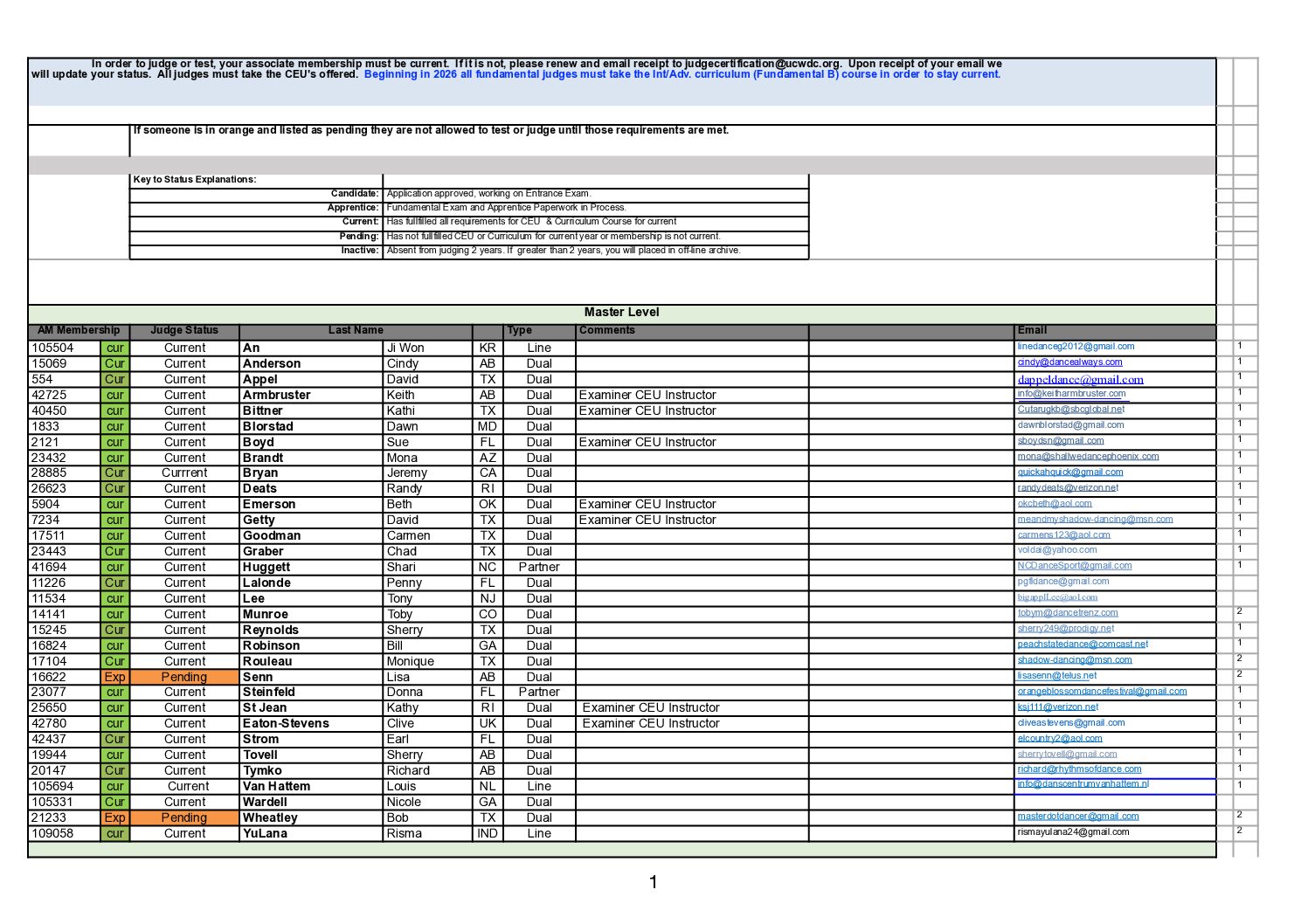Click the peachstatedance@comcast.net email link
1308x924 pixels.
coord(1082,645)
